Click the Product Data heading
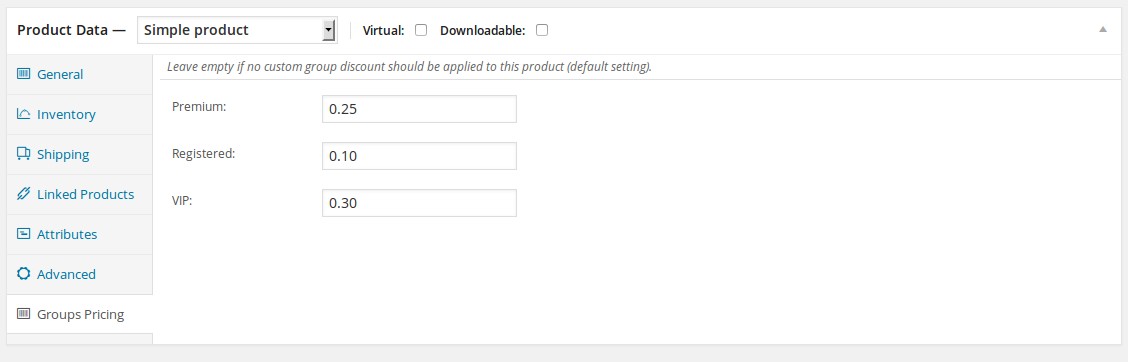The height and width of the screenshot is (362, 1128). 71,30
